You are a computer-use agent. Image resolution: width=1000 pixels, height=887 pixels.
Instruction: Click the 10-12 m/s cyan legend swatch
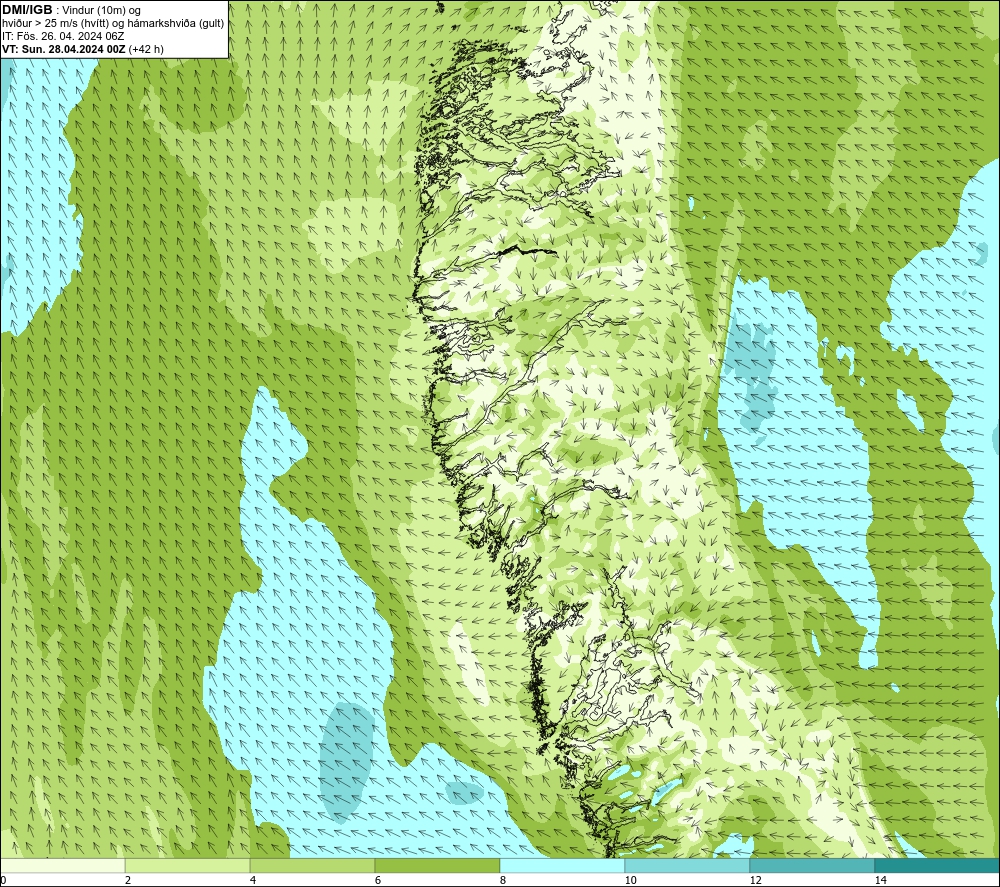[x=688, y=866]
